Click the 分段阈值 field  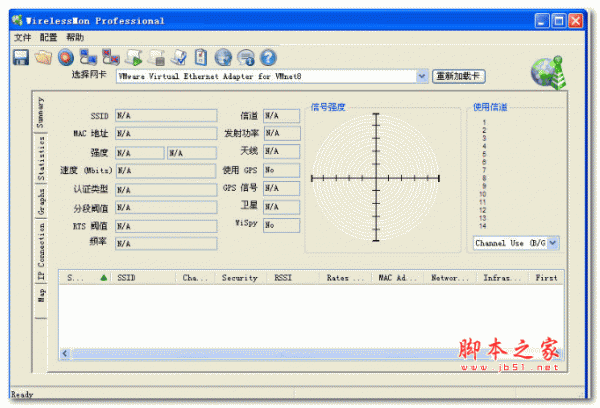pos(166,207)
